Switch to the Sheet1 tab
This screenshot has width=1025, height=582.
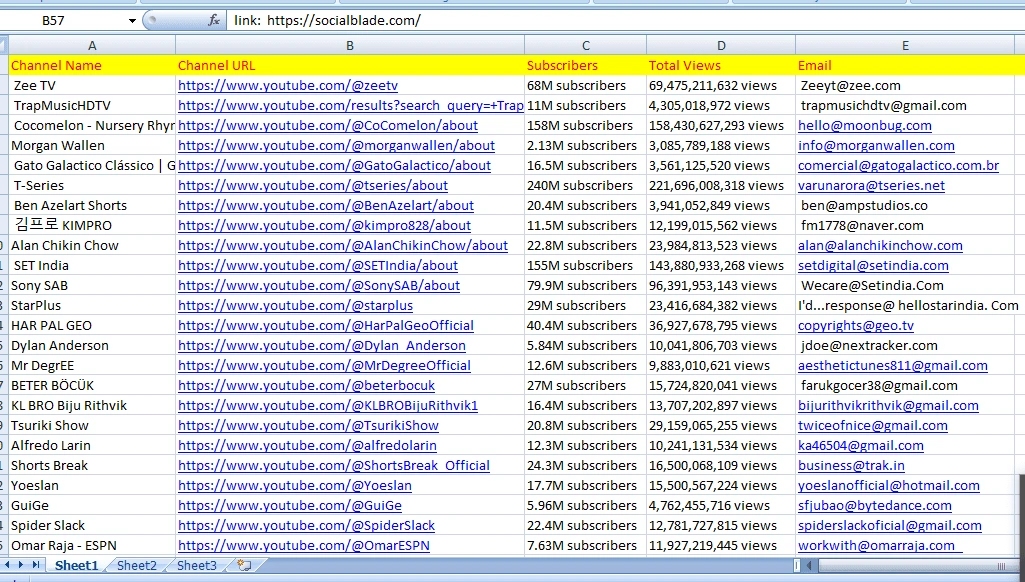coord(76,565)
